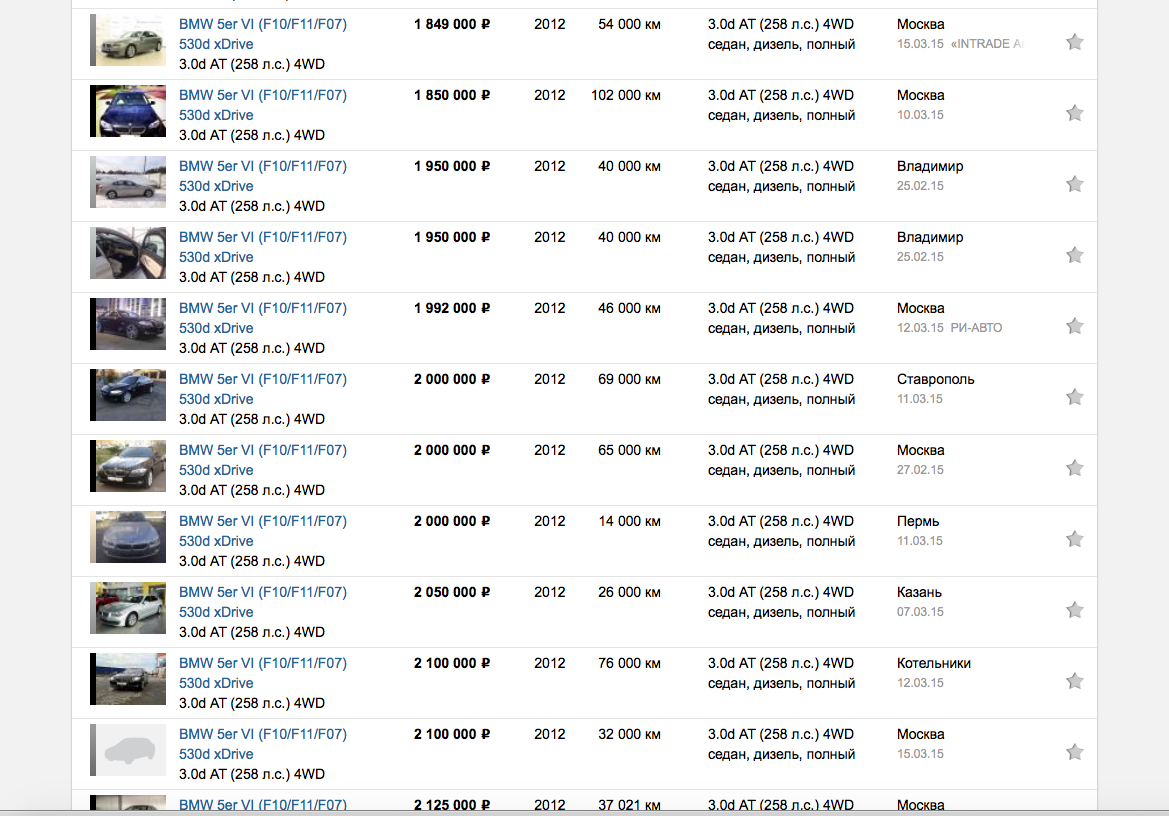Open the 530d xDrive link for Казань listing
The height and width of the screenshot is (816, 1169).
click(x=216, y=612)
